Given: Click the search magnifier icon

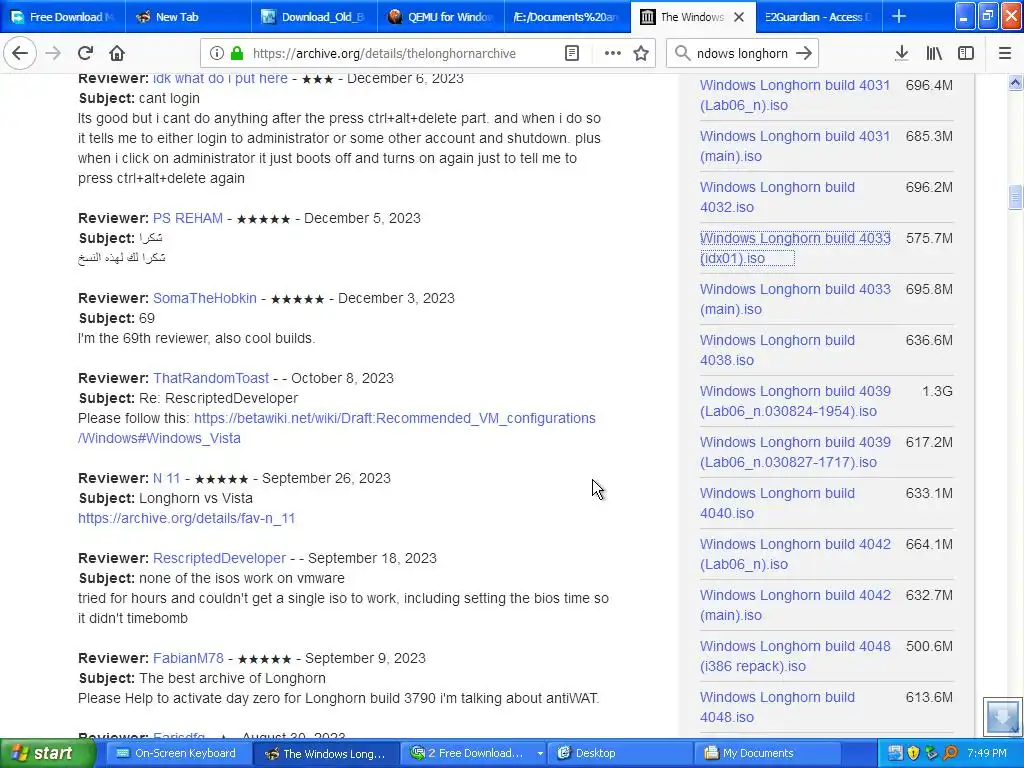Looking at the screenshot, I should 682,54.
